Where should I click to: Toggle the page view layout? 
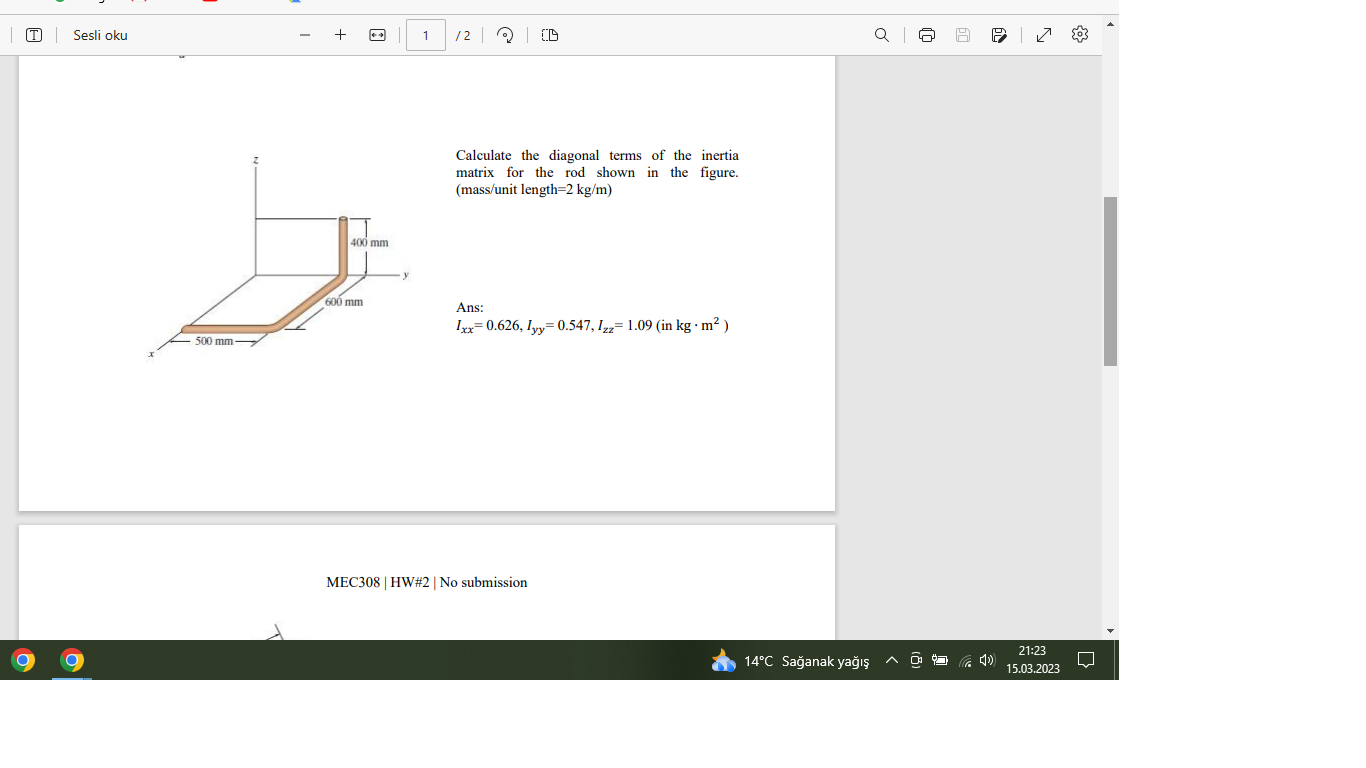pyautogui.click(x=549, y=34)
